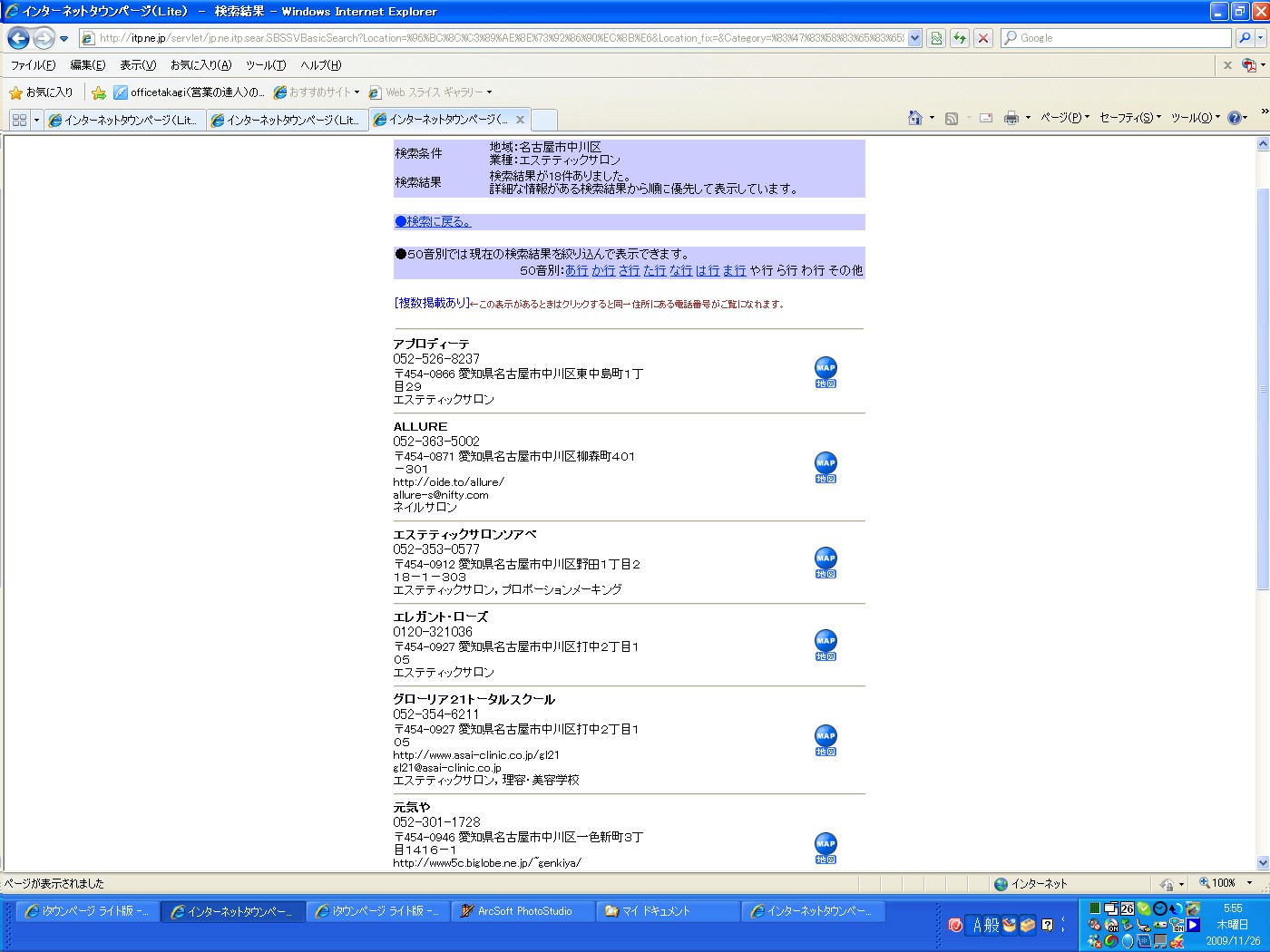Switch to first iタウンページ ライト版 taskbar button

pos(88,911)
